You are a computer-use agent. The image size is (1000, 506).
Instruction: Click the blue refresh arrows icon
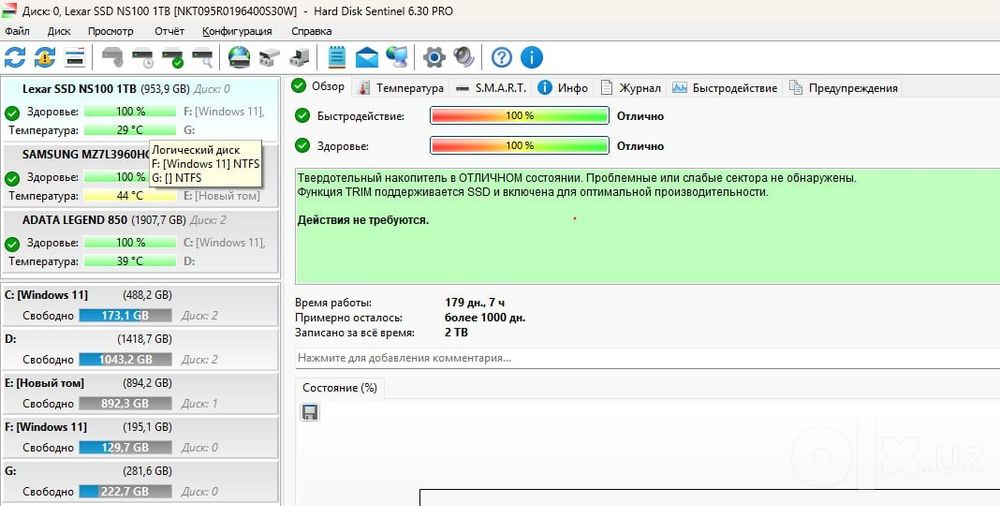[15, 57]
